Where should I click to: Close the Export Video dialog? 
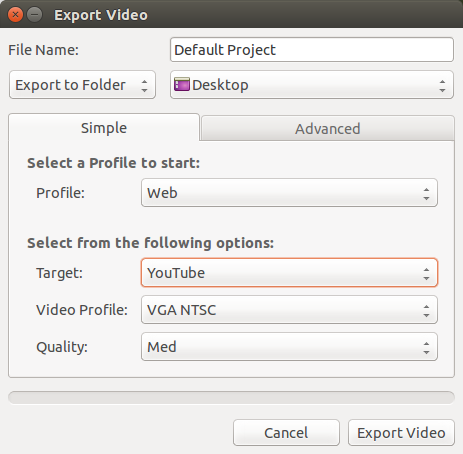[x=15, y=15]
